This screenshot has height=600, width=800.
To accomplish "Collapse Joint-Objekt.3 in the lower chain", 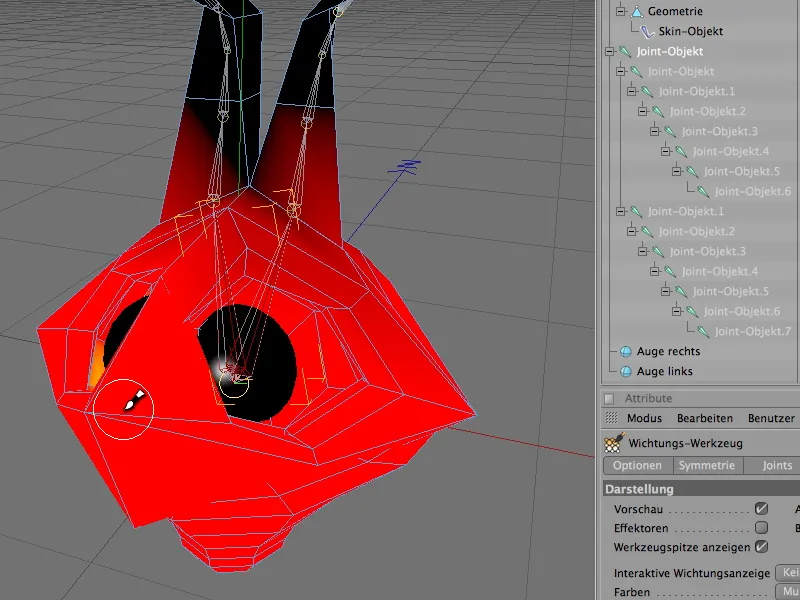I will 643,252.
